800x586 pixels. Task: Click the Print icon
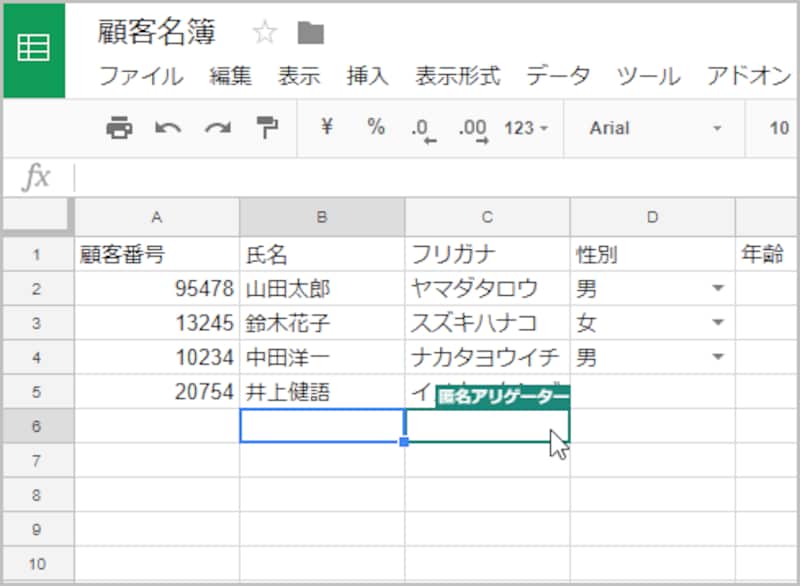120,128
